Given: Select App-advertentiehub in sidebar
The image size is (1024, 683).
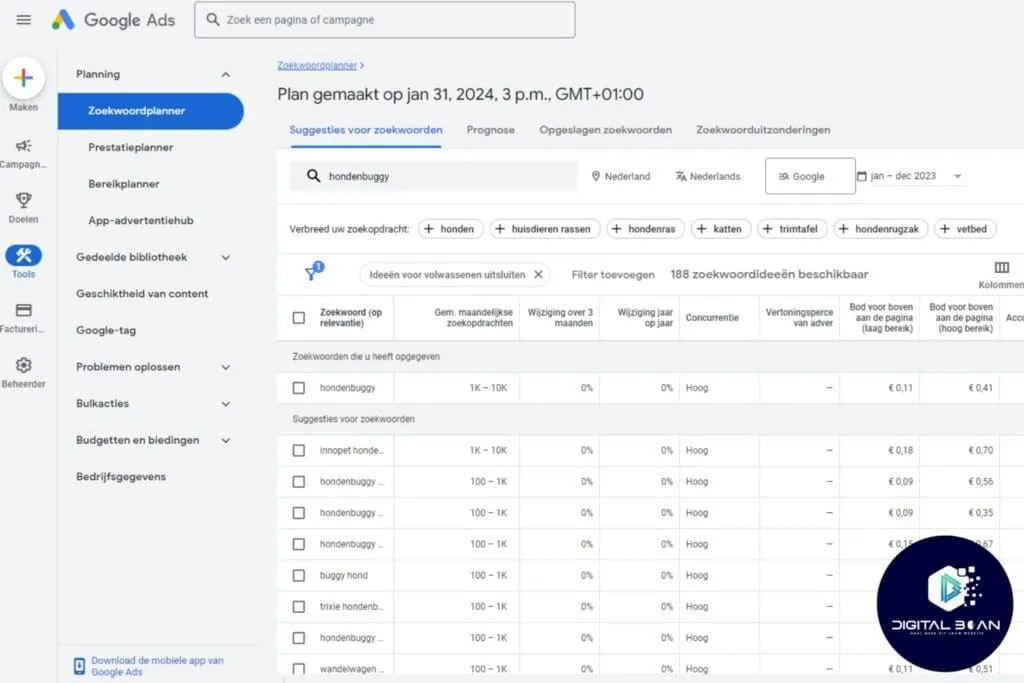Looking at the screenshot, I should (140, 221).
